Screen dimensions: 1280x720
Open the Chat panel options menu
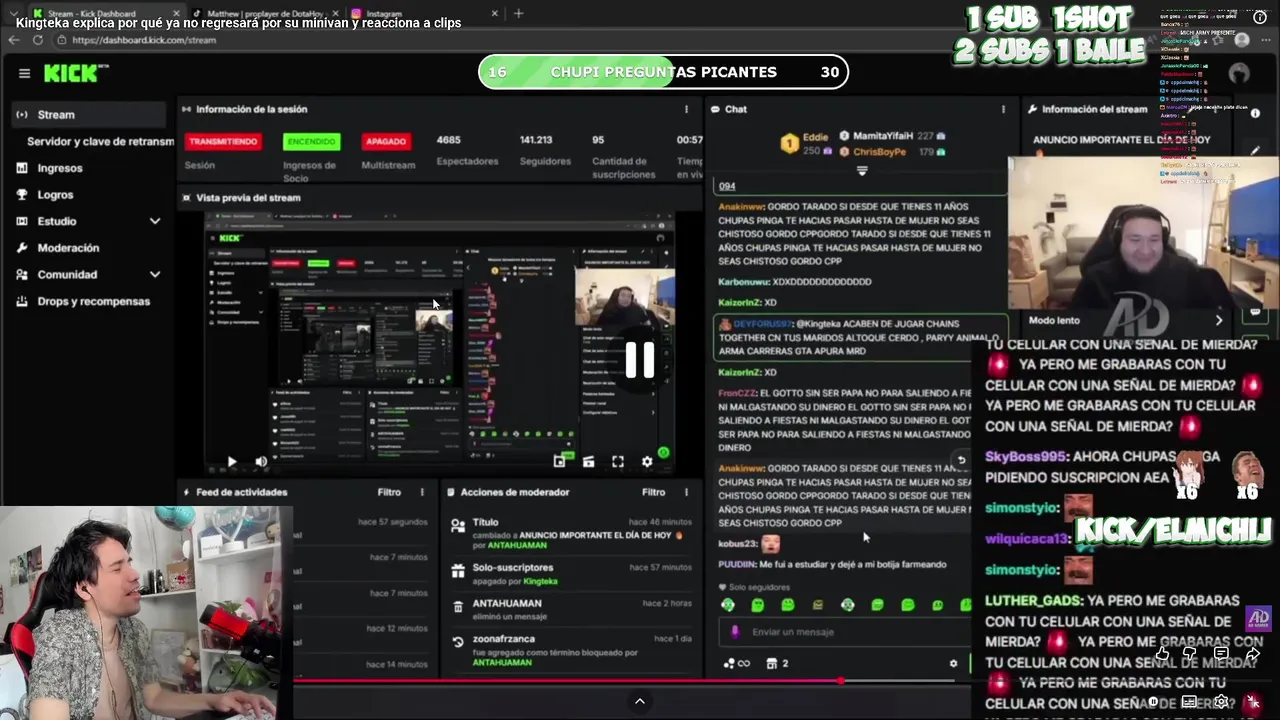click(x=1003, y=109)
